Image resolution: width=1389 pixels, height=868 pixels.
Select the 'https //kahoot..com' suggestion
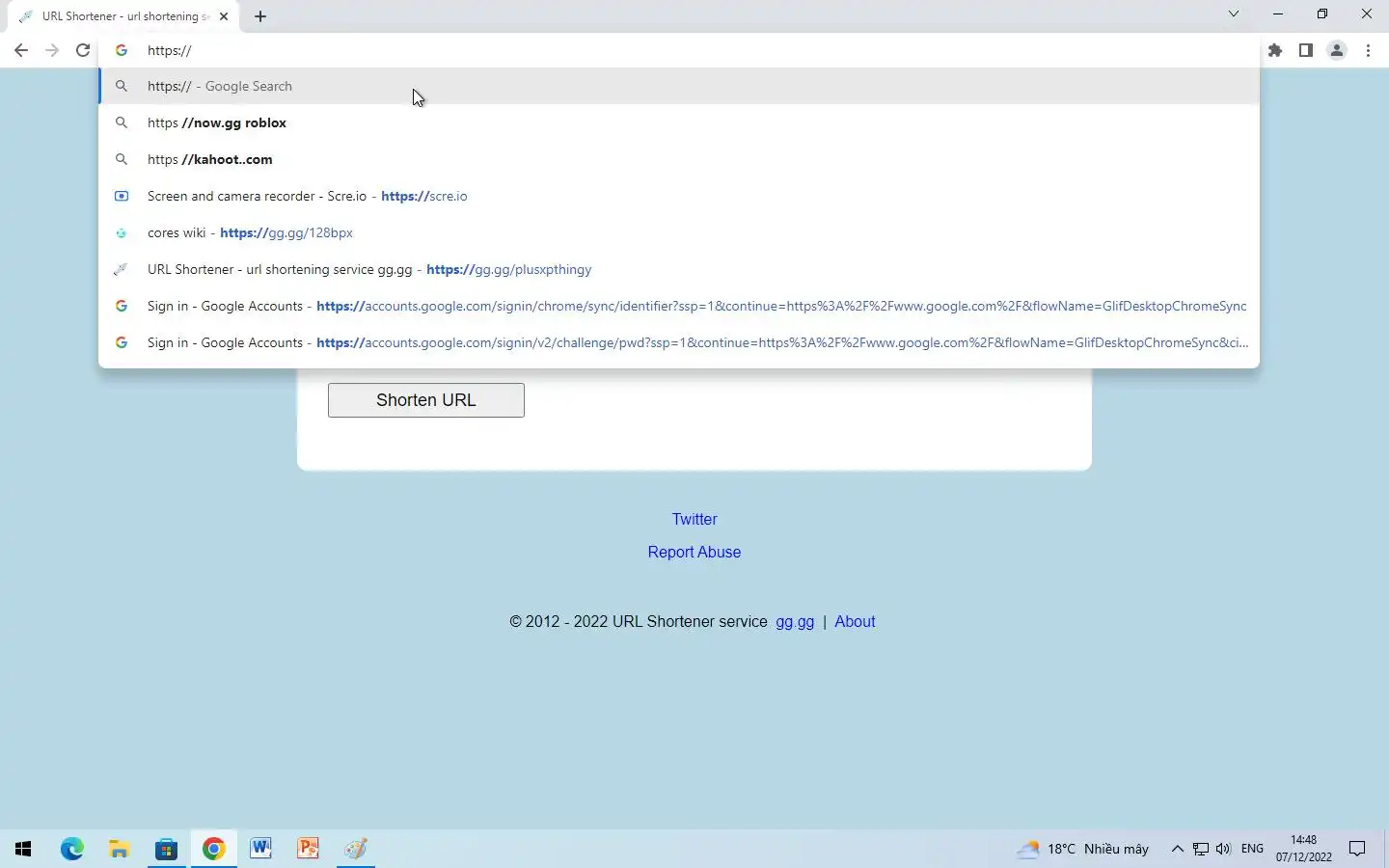tap(679, 159)
